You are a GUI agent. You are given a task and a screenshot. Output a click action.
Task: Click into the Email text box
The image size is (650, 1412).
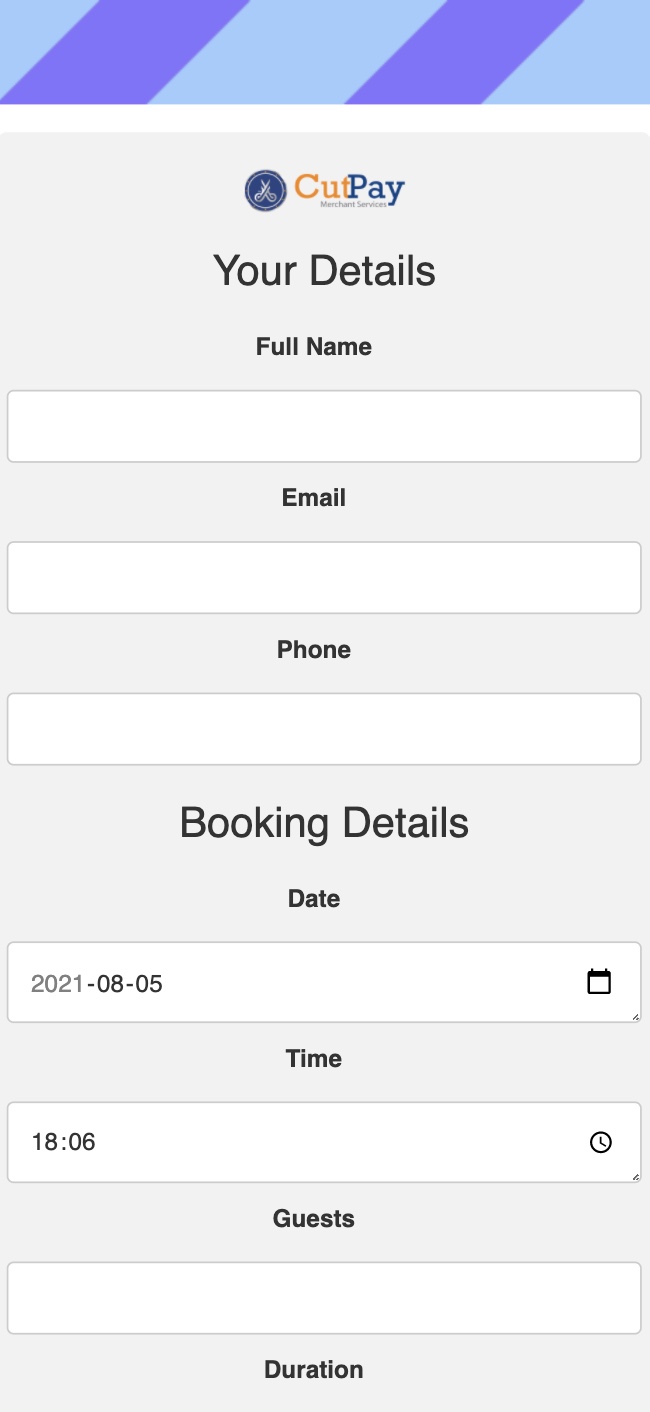click(324, 577)
